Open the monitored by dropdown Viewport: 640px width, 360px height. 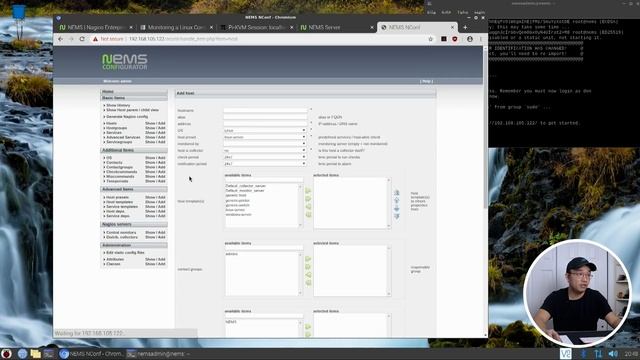(265, 144)
